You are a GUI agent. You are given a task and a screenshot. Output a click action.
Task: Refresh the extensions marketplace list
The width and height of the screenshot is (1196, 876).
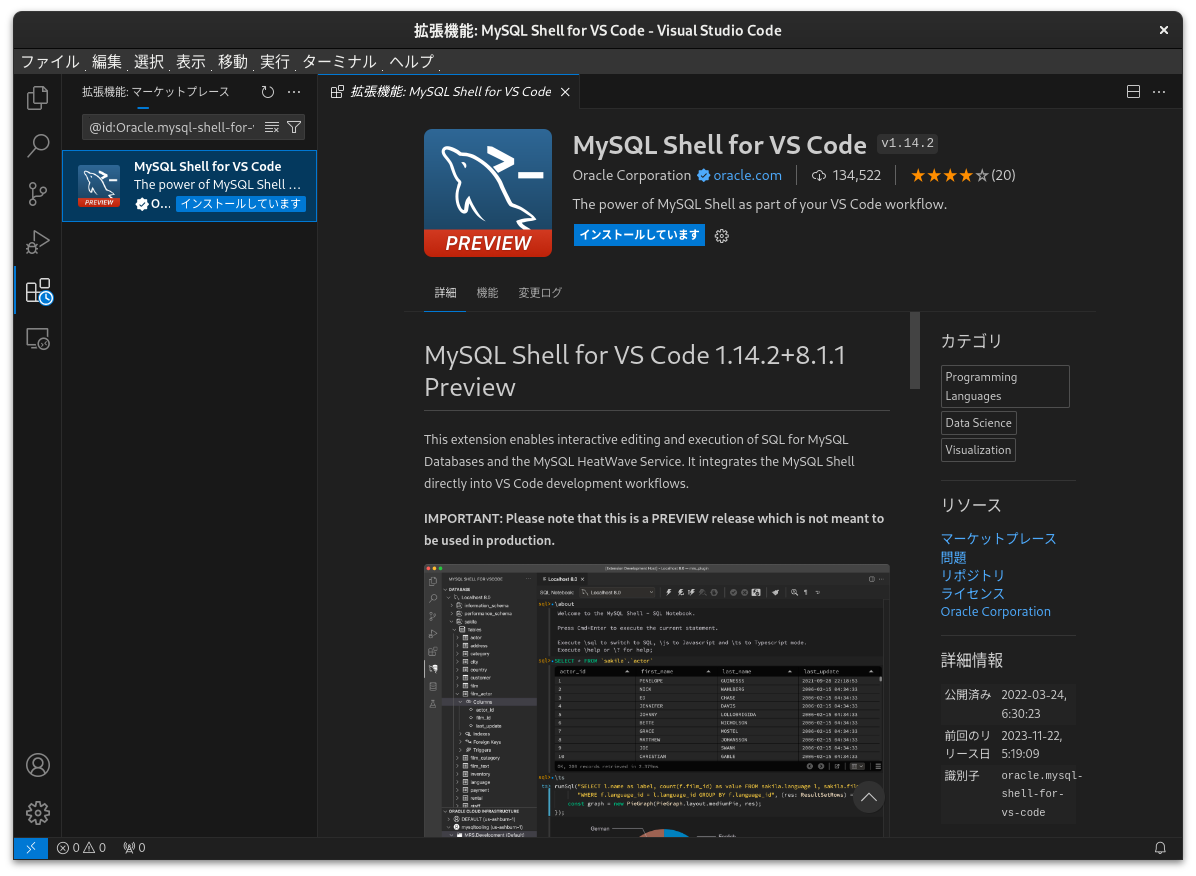(267, 91)
